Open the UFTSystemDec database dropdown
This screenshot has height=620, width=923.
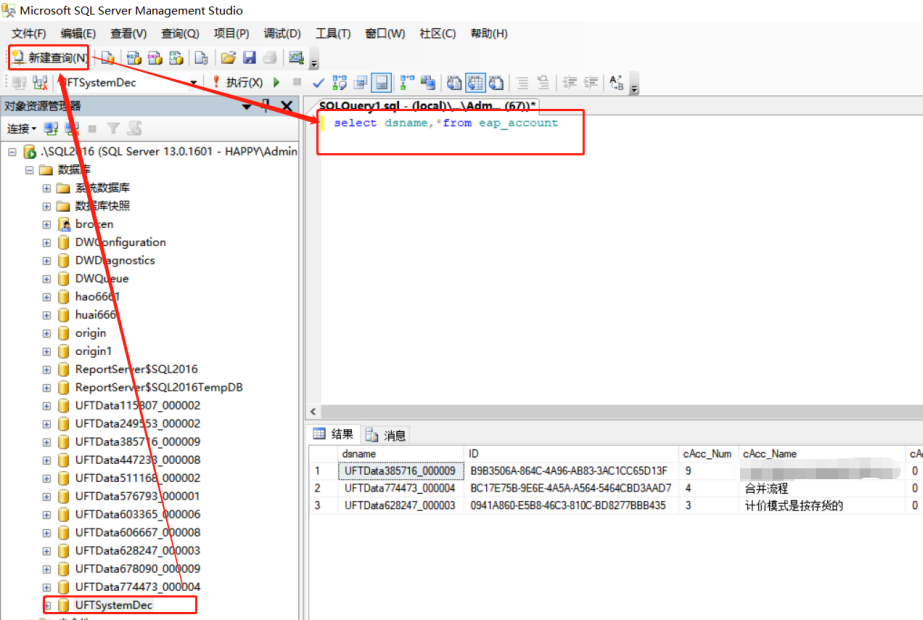(193, 83)
